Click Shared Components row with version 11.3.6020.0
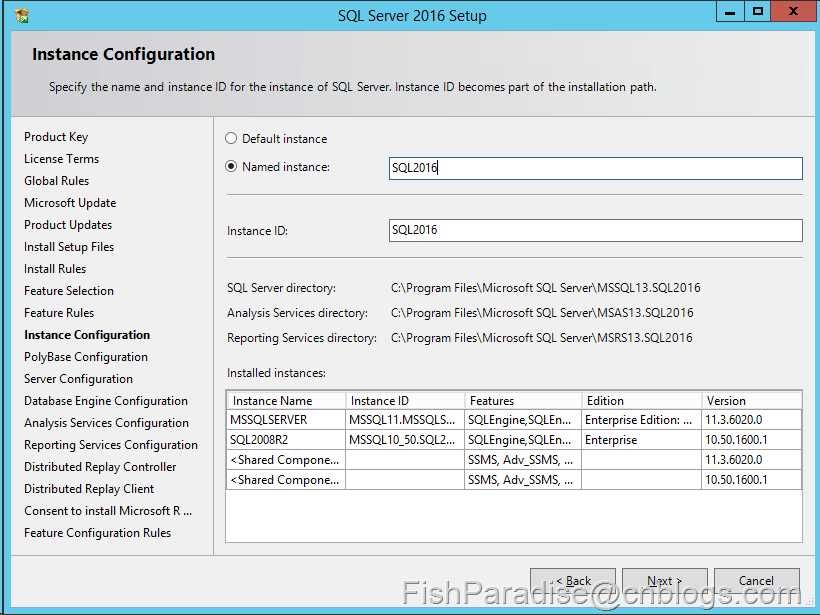This screenshot has width=820, height=615. pyautogui.click(x=514, y=460)
